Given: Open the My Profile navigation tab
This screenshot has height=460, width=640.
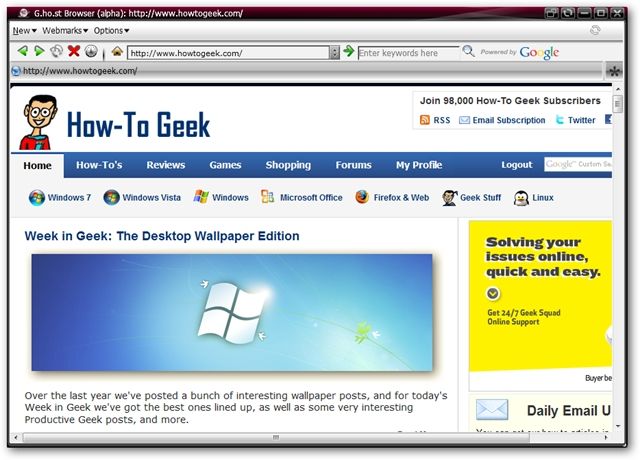Looking at the screenshot, I should [419, 165].
